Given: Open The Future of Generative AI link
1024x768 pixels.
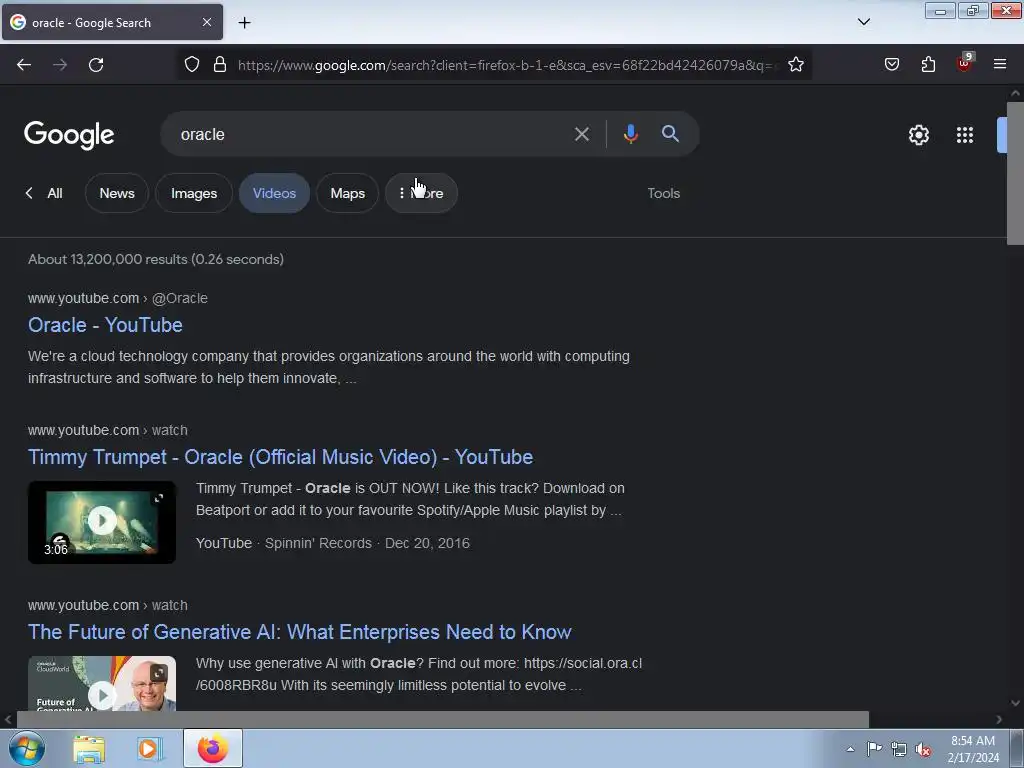Looking at the screenshot, I should pyautogui.click(x=300, y=632).
